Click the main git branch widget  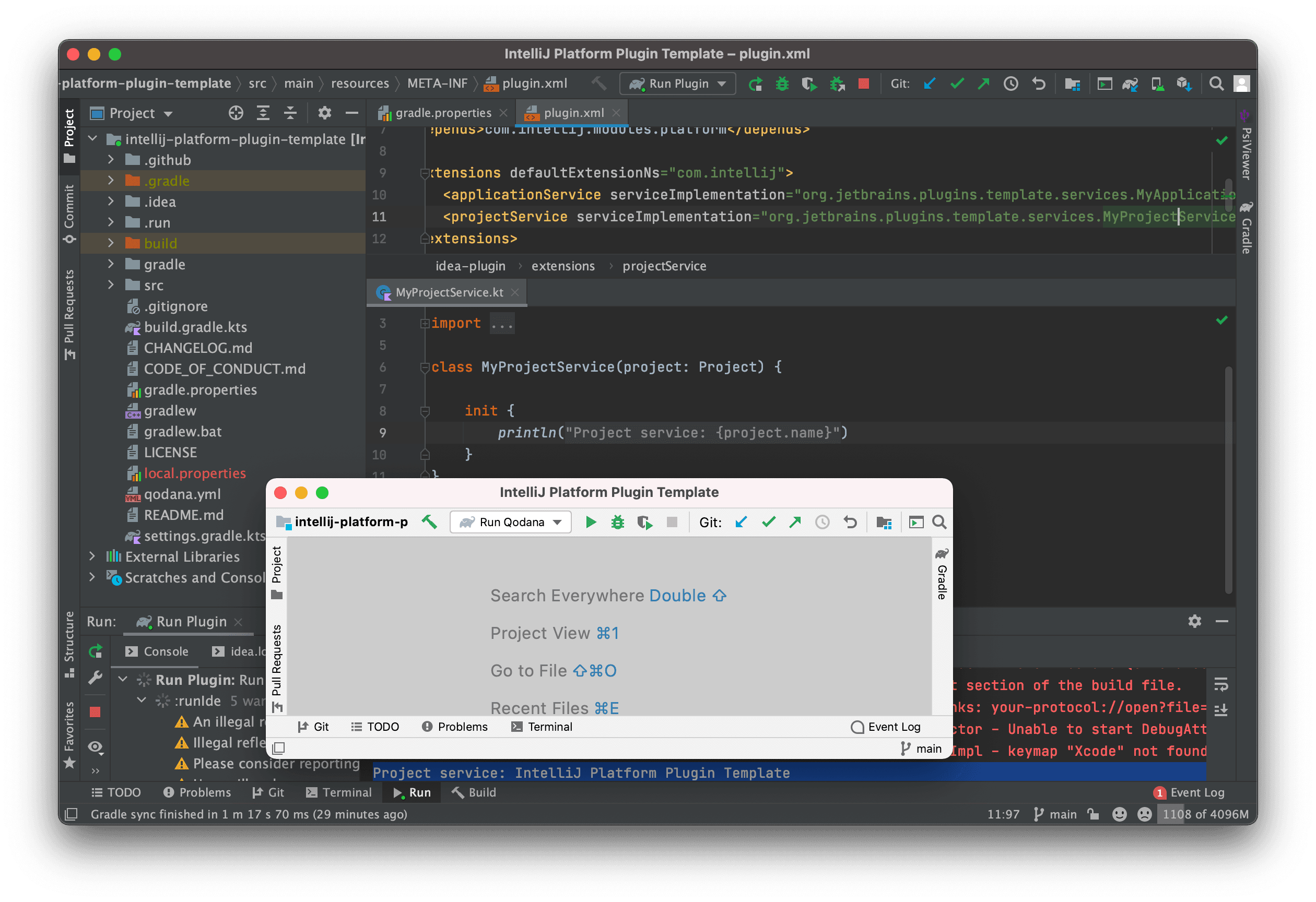pyautogui.click(x=1055, y=814)
